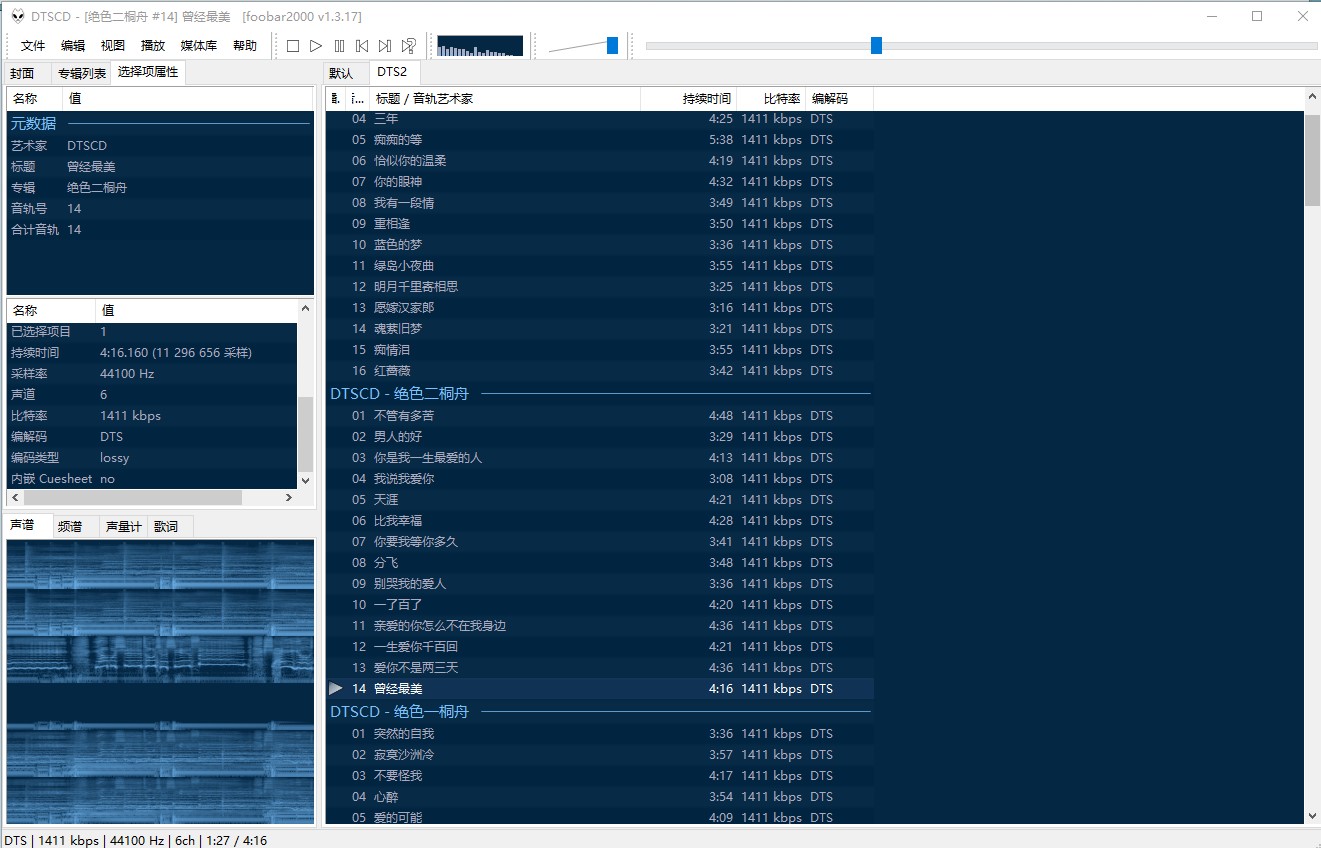
Task: Click the 艺术家 value 'DTSCD' in metadata
Action: [x=87, y=146]
